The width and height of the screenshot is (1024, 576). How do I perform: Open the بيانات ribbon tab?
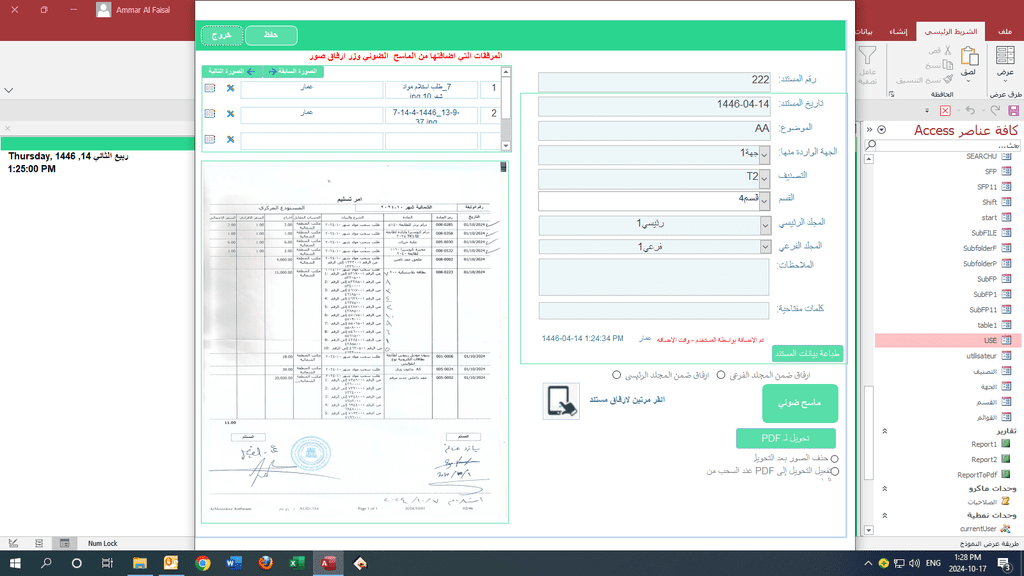coord(863,31)
